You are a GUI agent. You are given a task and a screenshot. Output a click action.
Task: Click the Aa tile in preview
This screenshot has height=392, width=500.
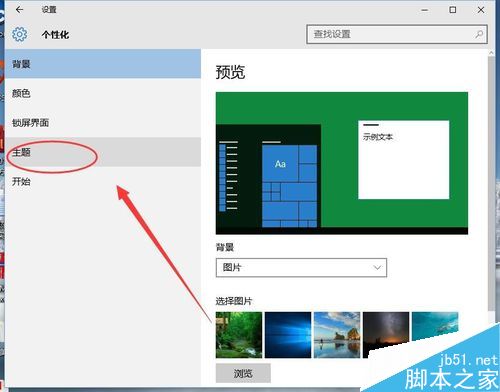coord(280,164)
